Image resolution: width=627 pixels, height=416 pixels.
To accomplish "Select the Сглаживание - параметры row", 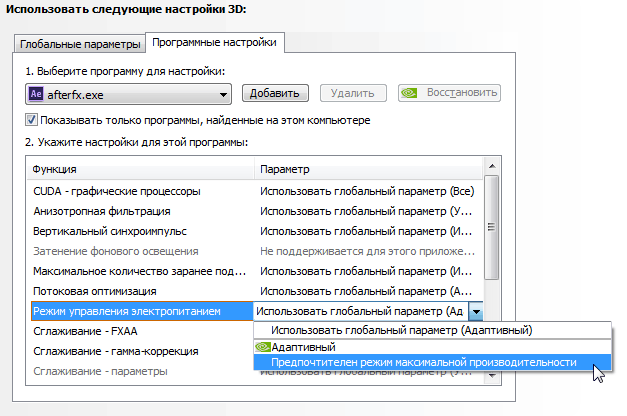I will (140, 371).
